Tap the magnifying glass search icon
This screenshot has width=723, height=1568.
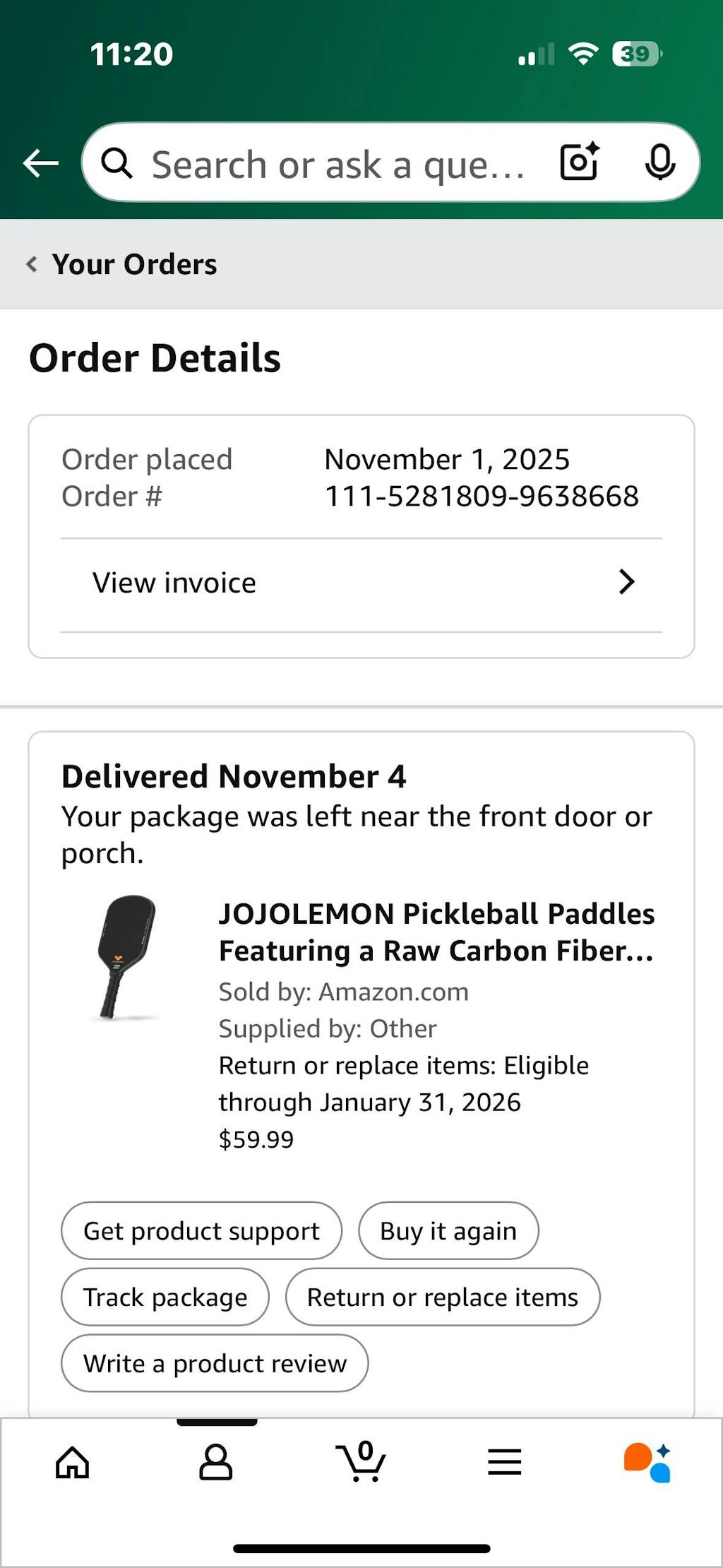tap(116, 163)
